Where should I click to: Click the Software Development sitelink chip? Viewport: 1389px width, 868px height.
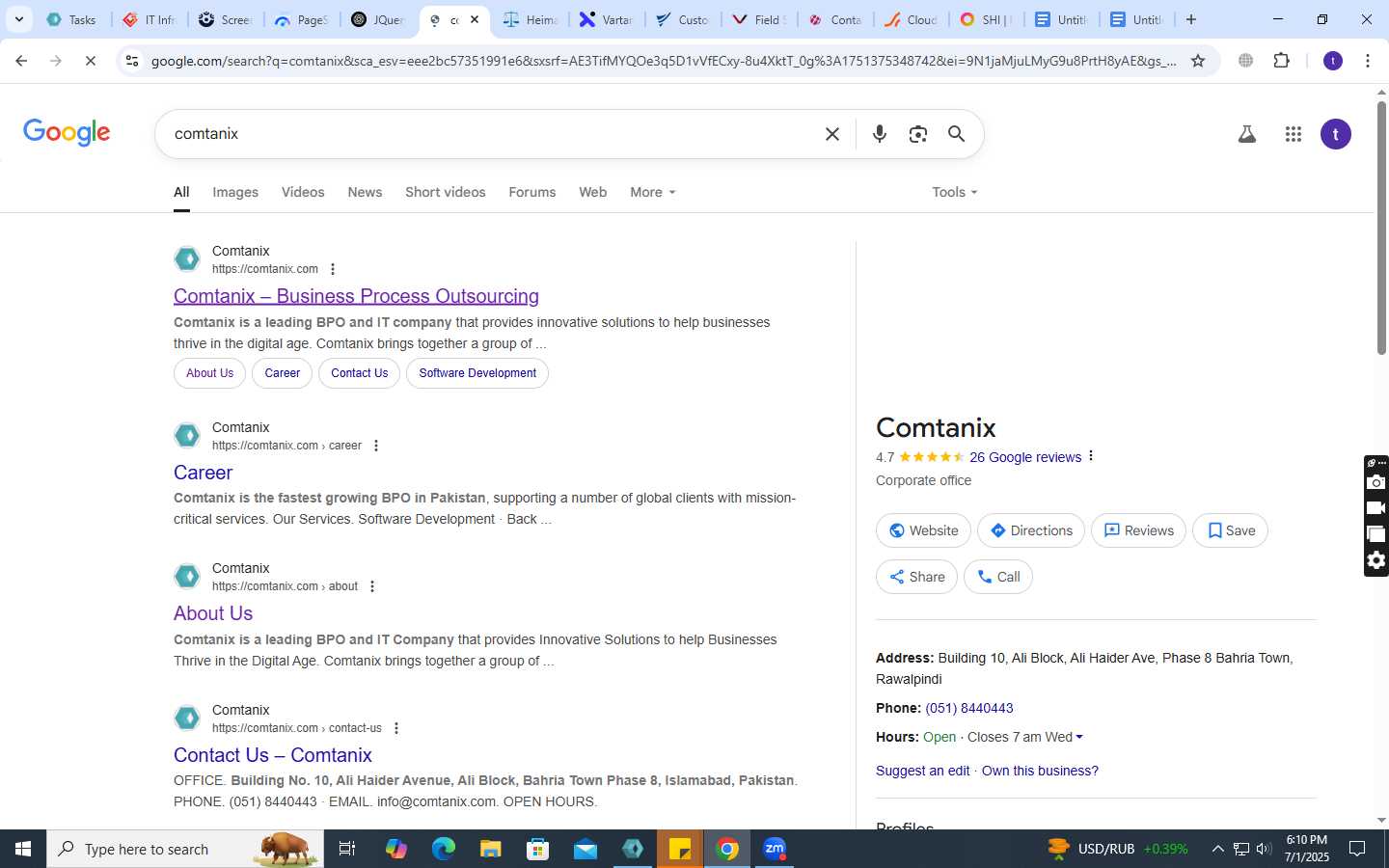coord(477,373)
